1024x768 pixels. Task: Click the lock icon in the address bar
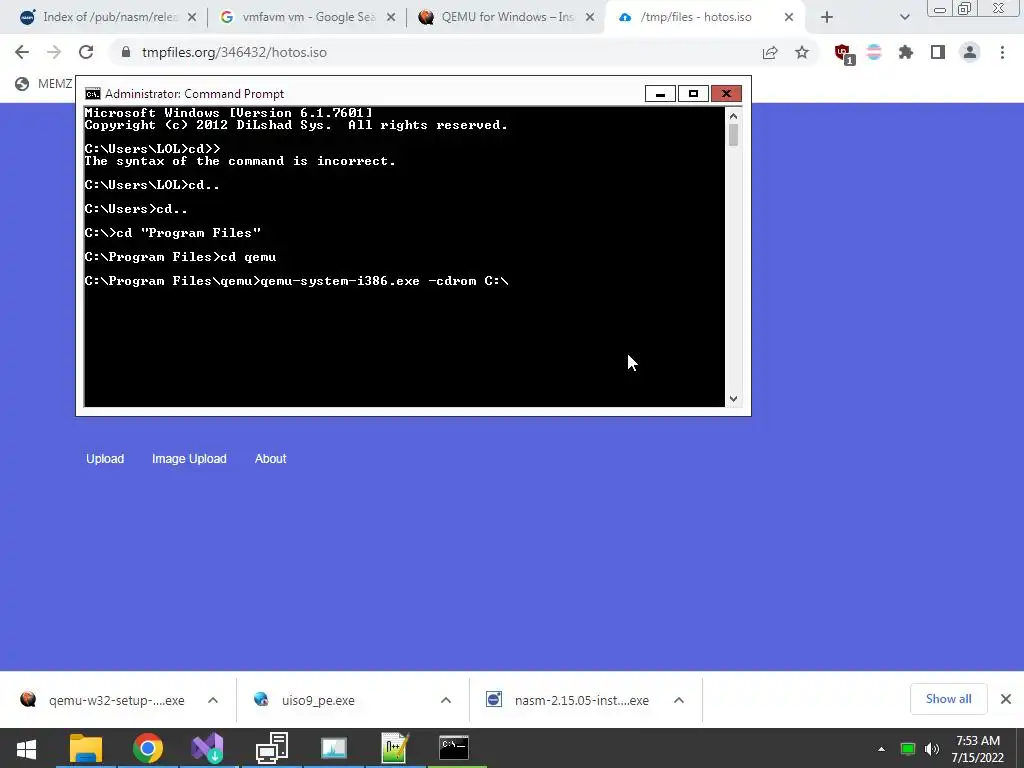126,52
